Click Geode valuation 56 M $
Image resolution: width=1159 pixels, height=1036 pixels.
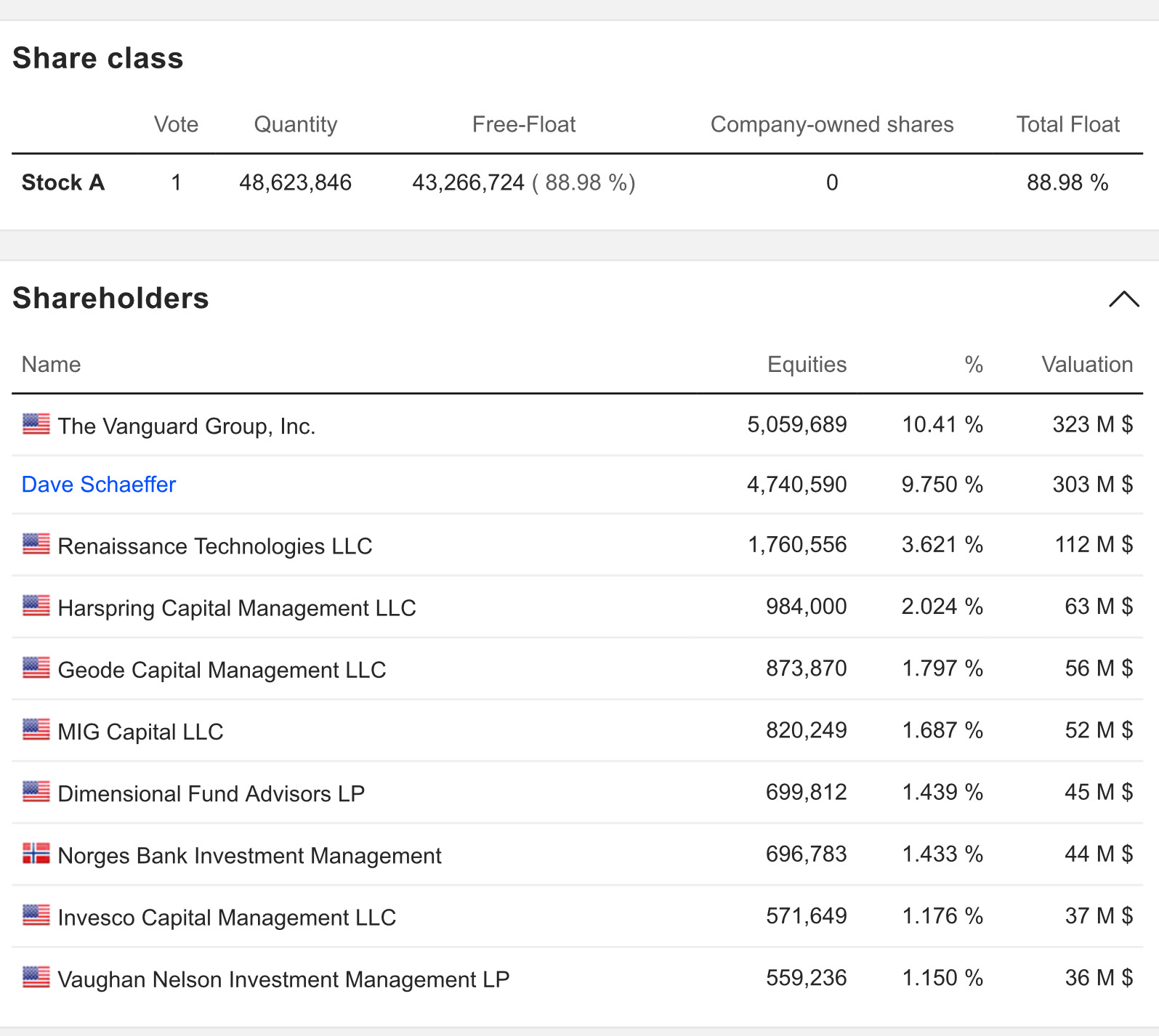[x=1099, y=668]
